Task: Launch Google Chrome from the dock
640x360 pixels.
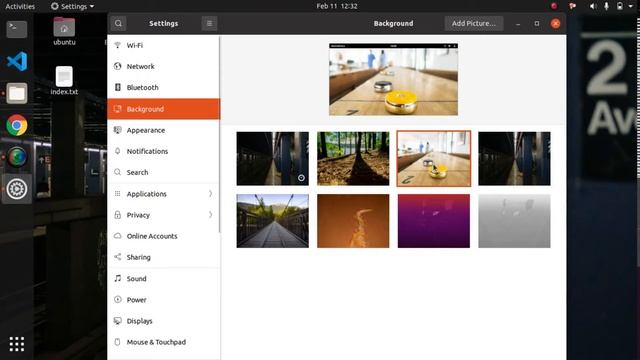Action: point(17,125)
